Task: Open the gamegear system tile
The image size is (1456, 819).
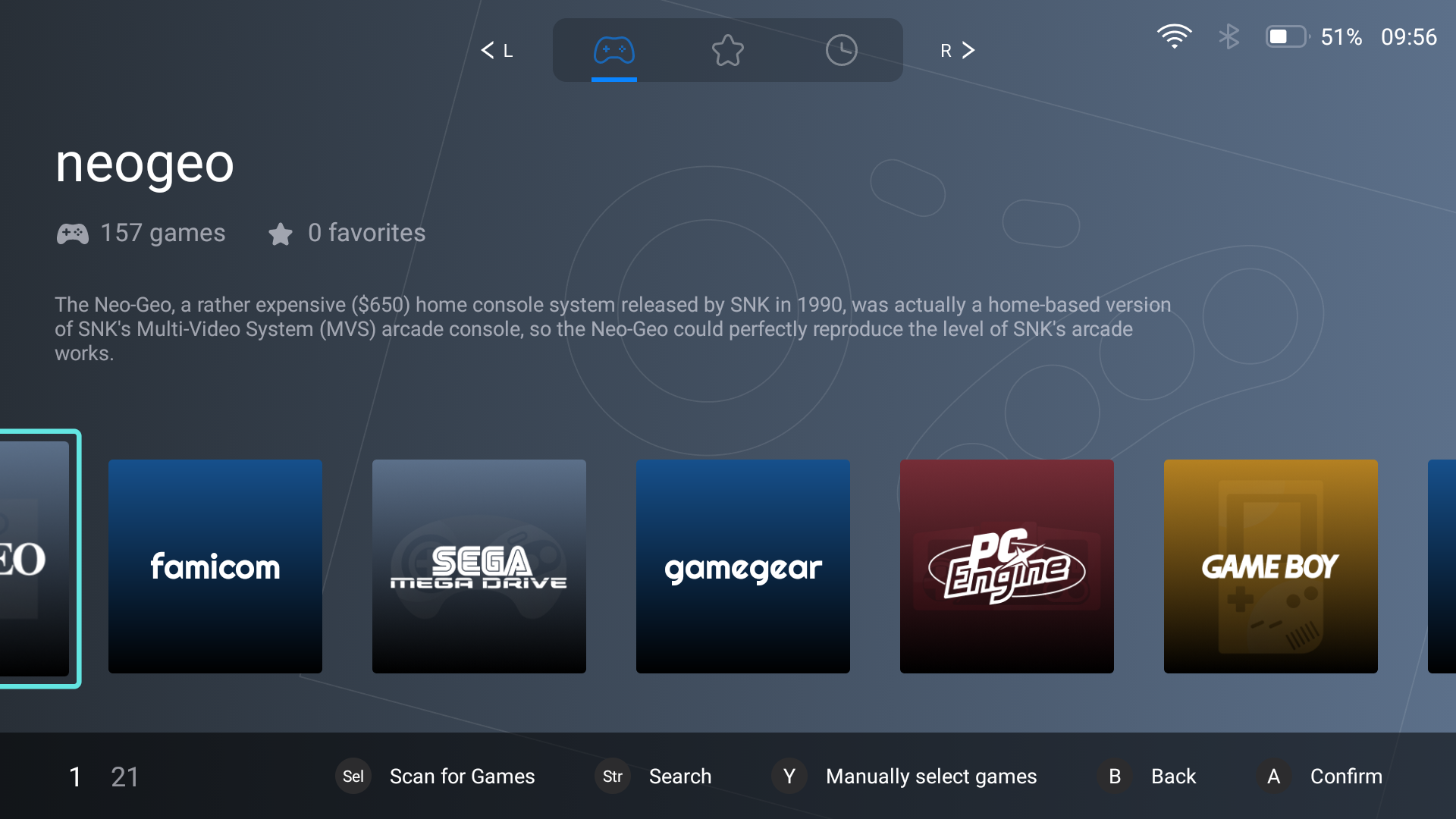Action: (x=743, y=566)
